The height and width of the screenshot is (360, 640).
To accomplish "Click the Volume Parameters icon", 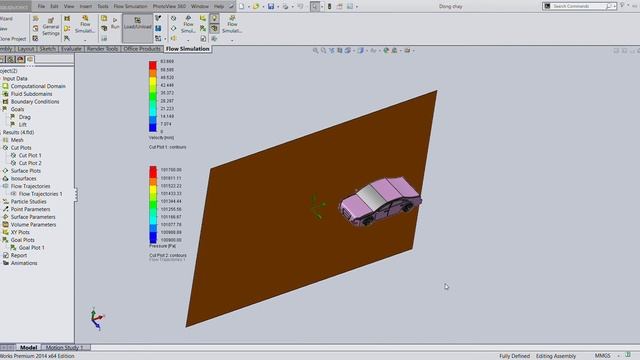I will [5, 224].
